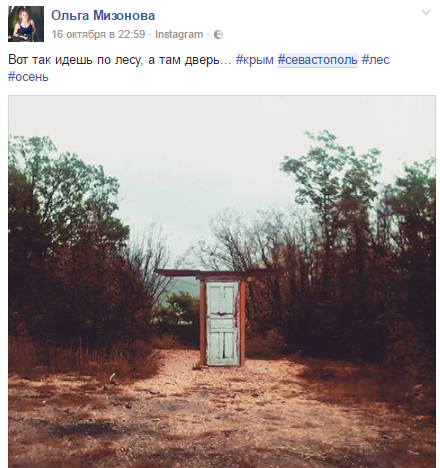Click the post caption text about the door
The width and height of the screenshot is (440, 468).
pyautogui.click(x=120, y=60)
